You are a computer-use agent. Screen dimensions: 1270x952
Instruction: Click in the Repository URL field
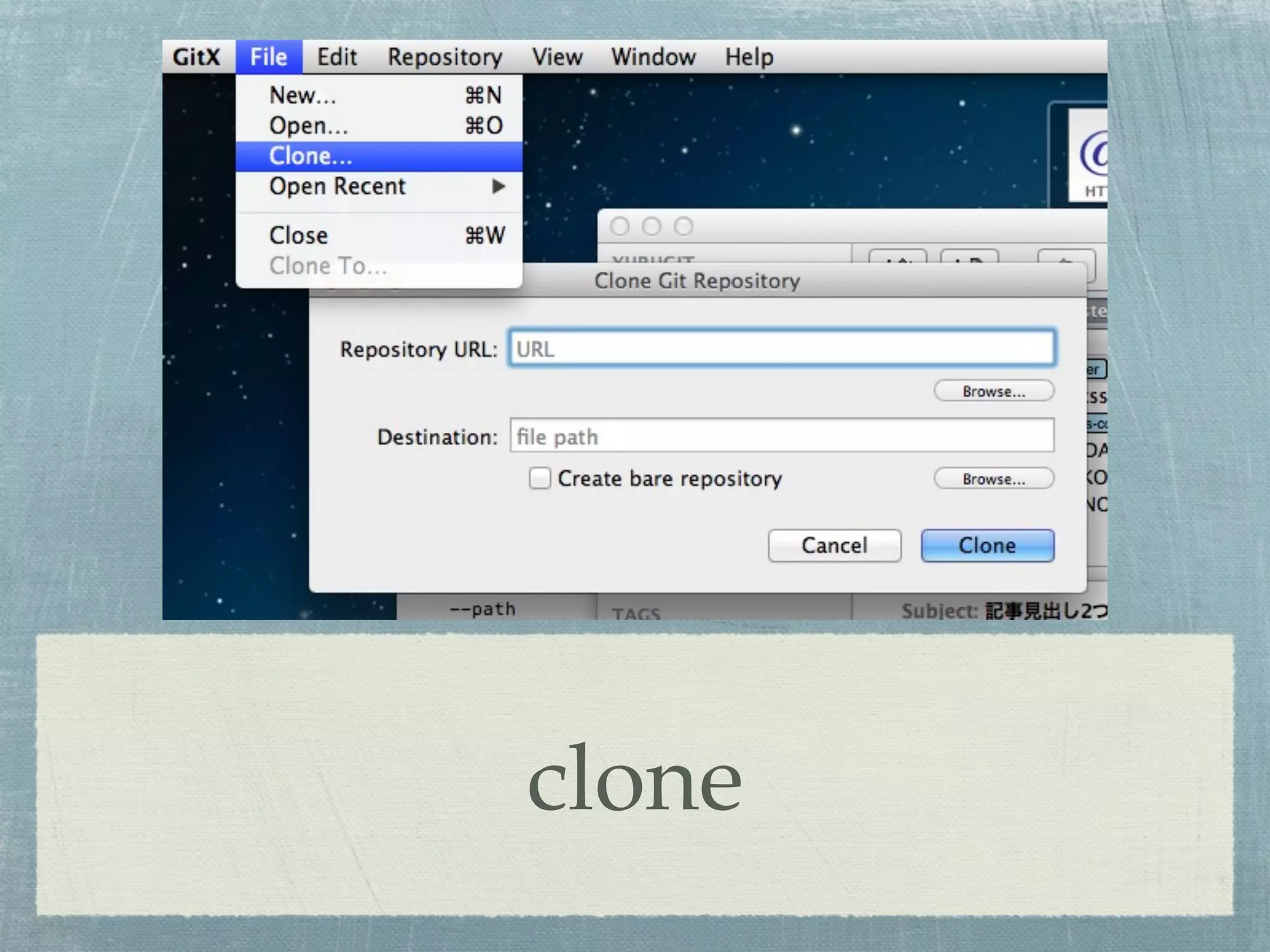[781, 348]
